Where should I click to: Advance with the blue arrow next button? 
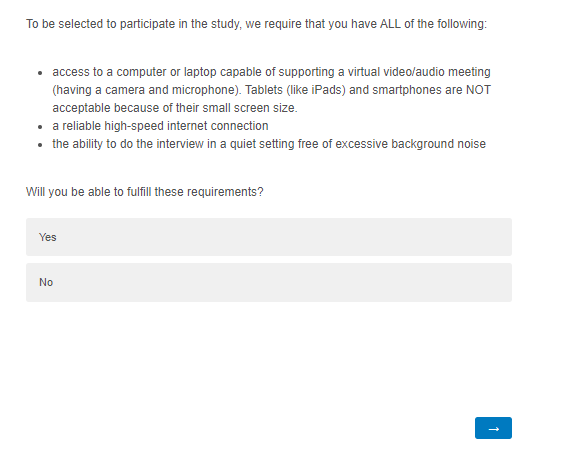[493, 428]
